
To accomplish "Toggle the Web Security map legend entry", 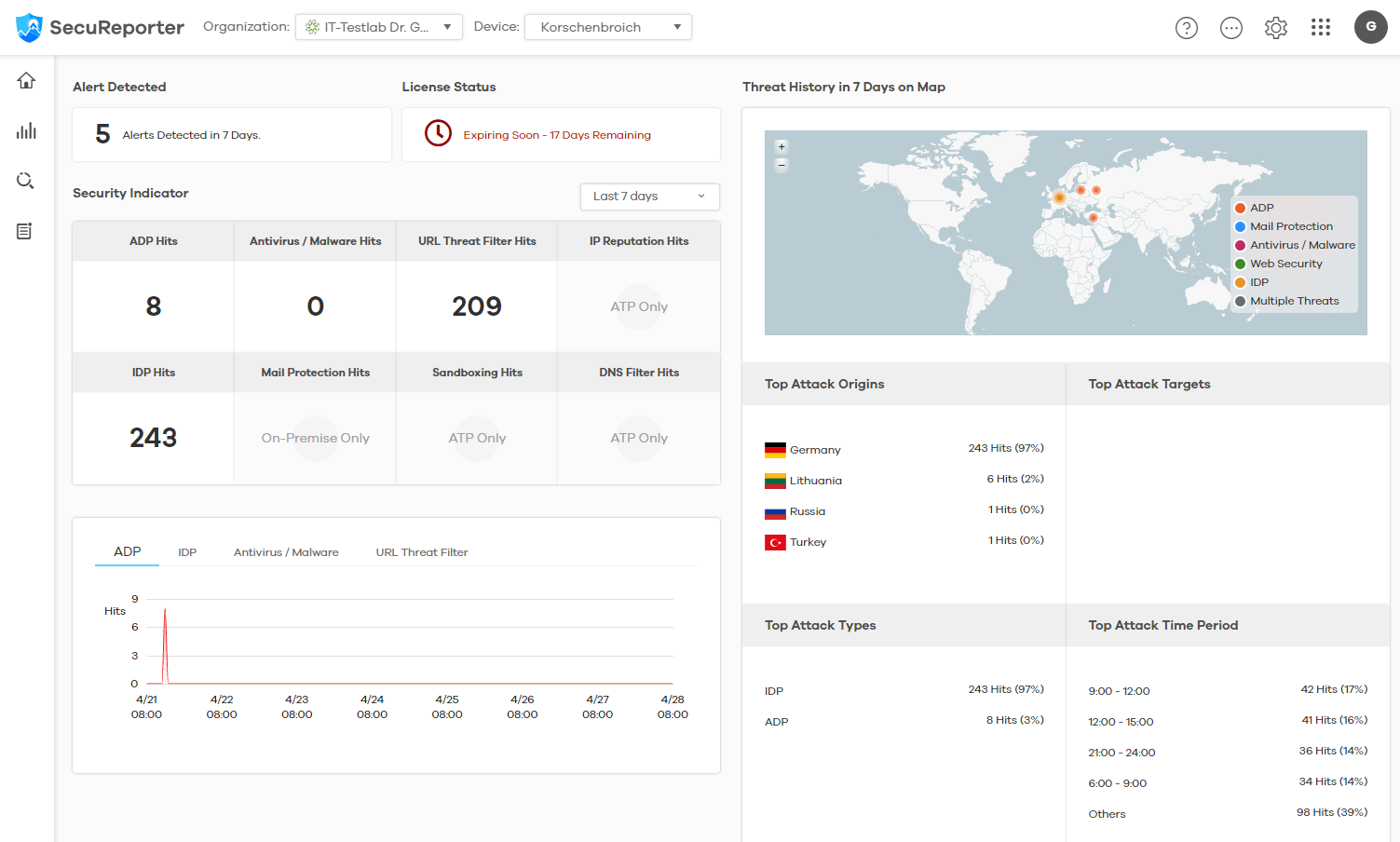I will pyautogui.click(x=1285, y=264).
